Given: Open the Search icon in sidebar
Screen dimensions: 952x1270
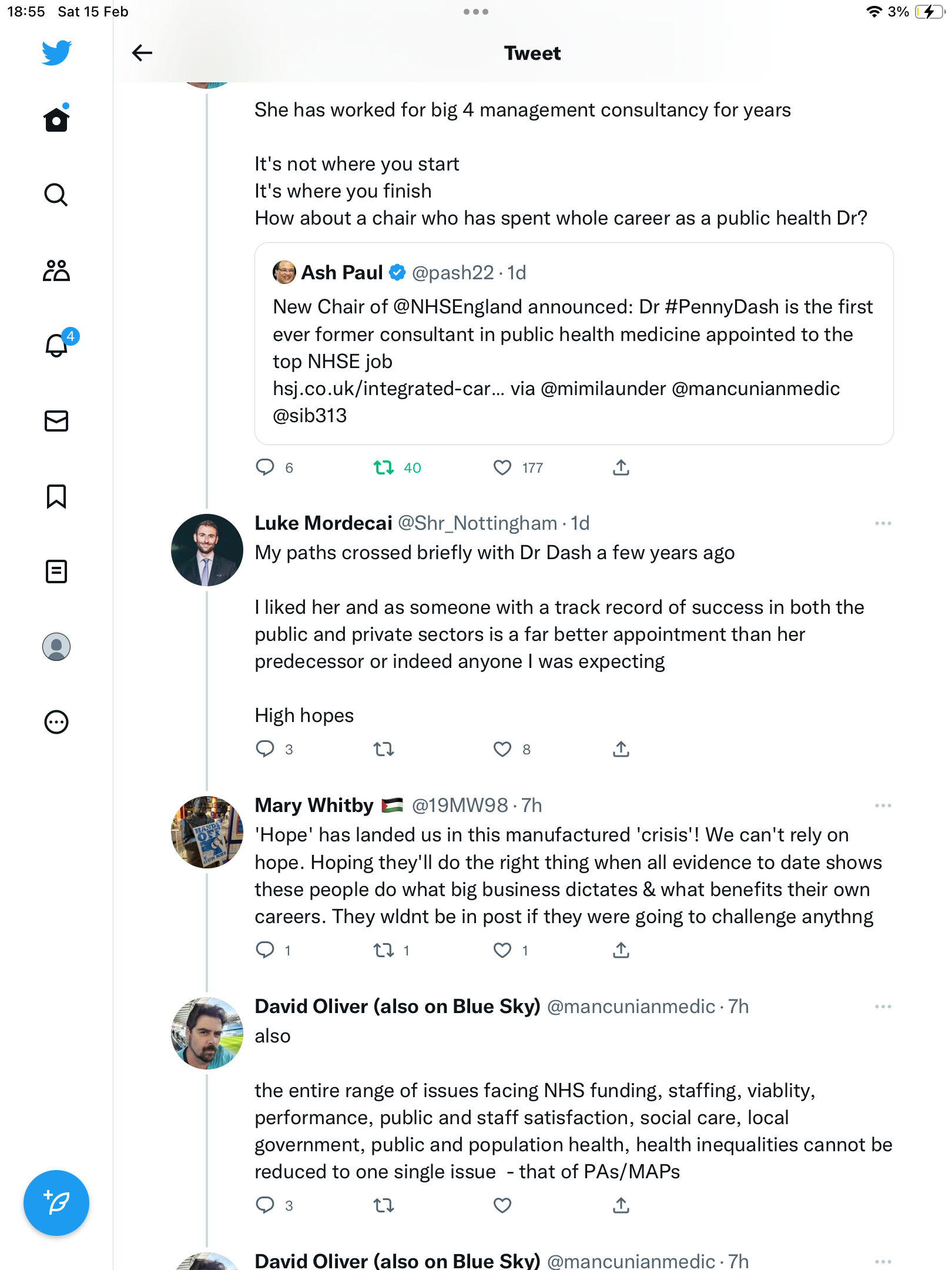Looking at the screenshot, I should click(x=56, y=195).
